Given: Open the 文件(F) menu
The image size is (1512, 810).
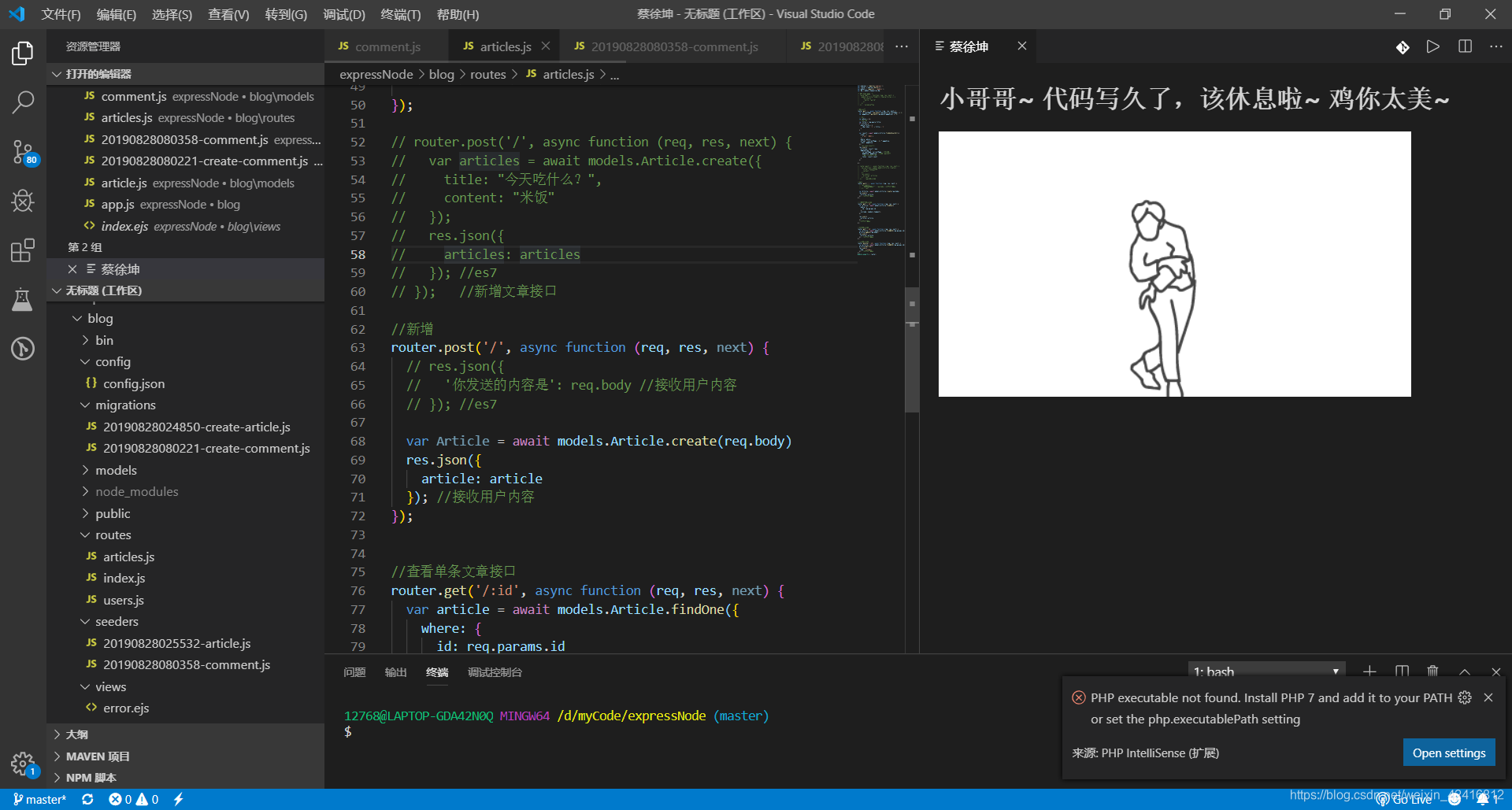Looking at the screenshot, I should click(61, 14).
